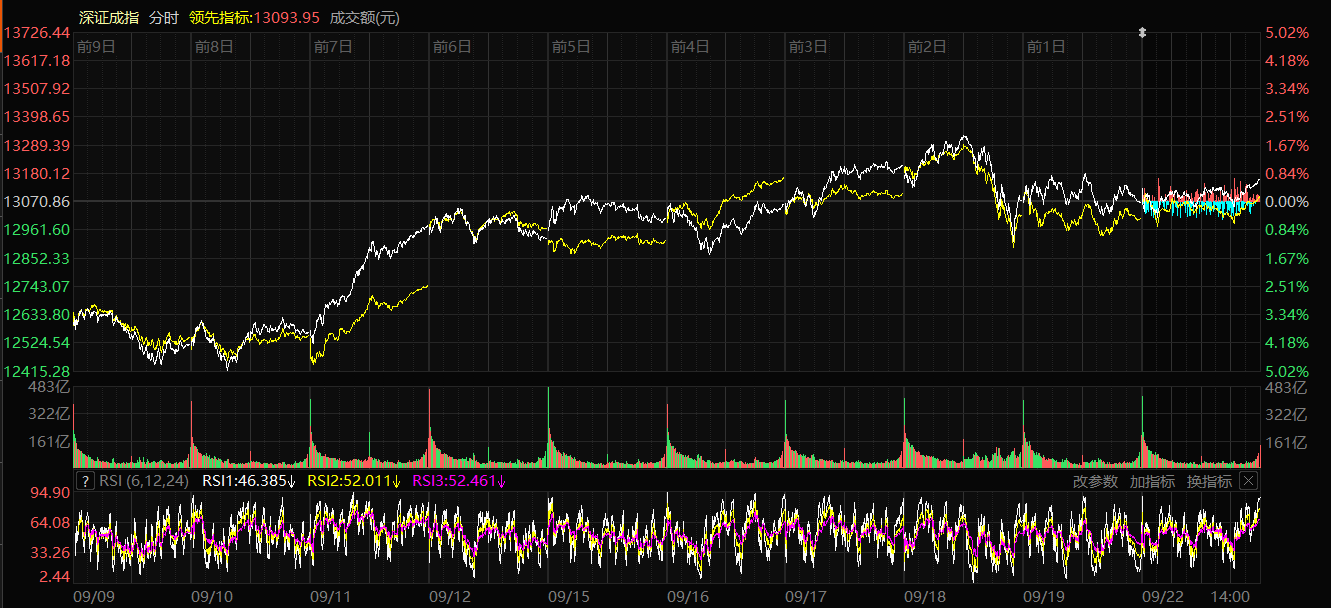Click the 13070.86 baseline price label

pyautogui.click(x=36, y=202)
